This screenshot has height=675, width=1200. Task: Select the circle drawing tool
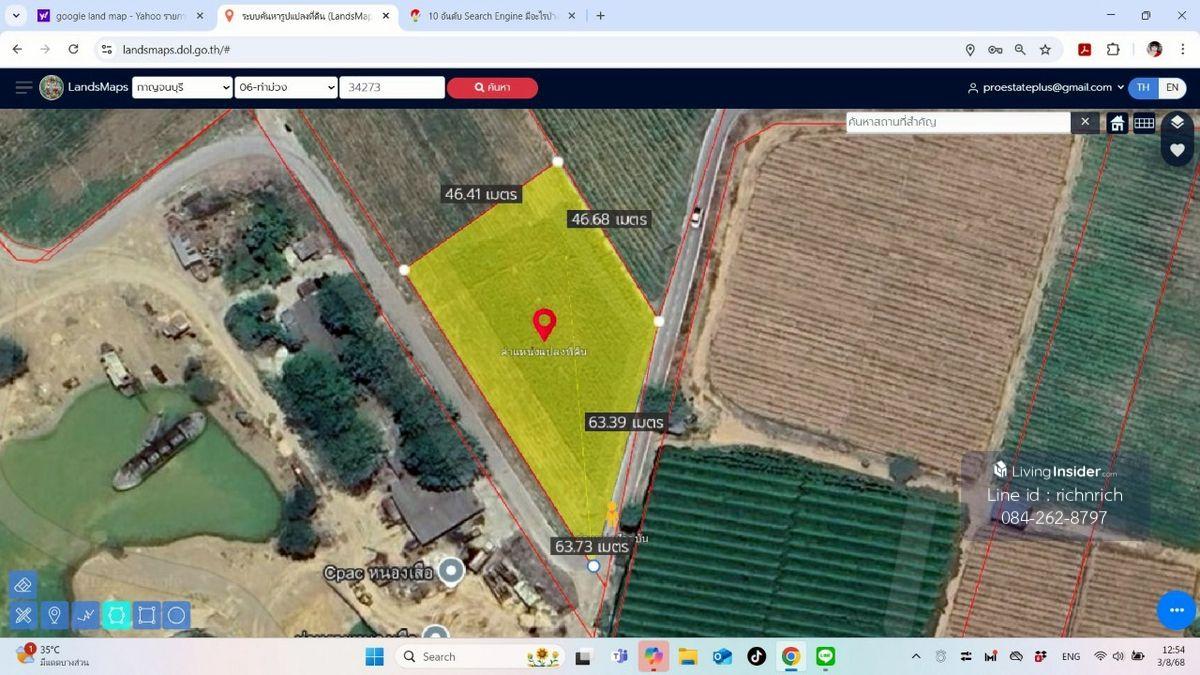pos(177,615)
